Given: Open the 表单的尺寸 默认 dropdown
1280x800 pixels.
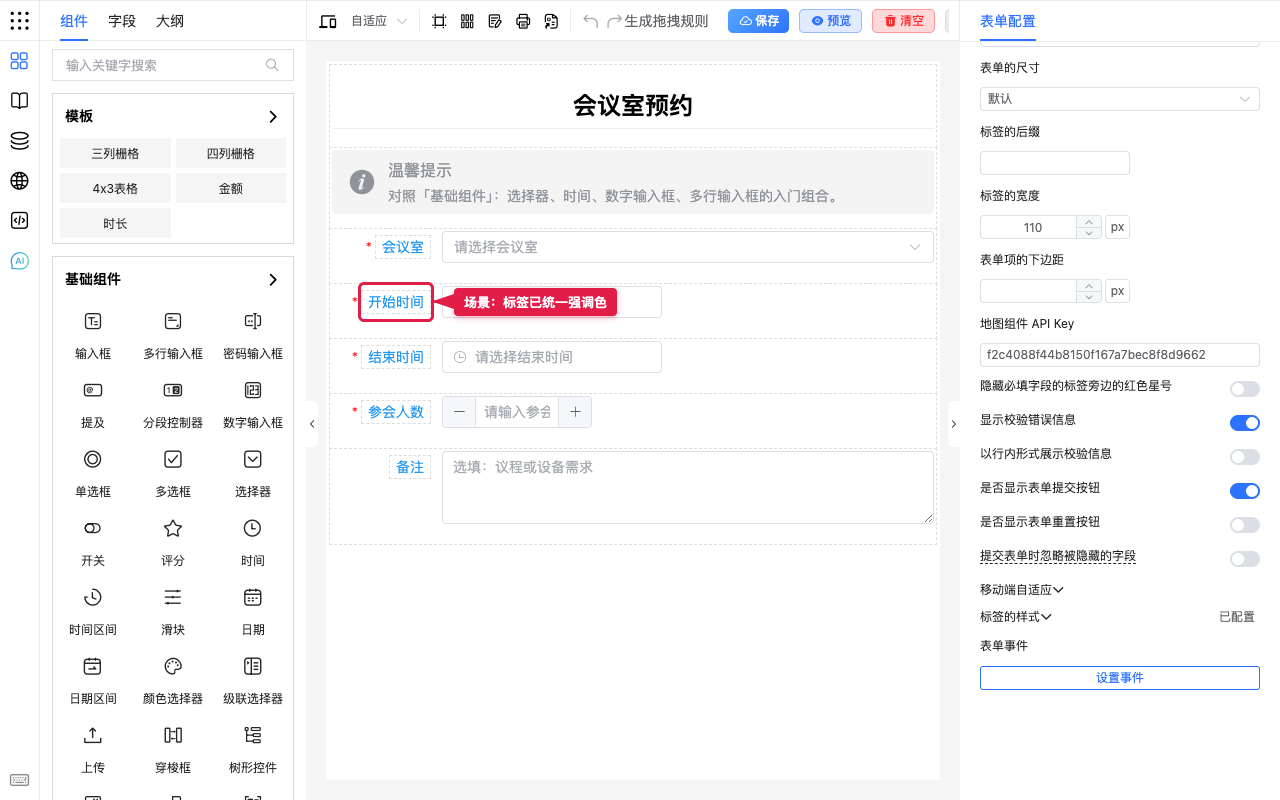Looking at the screenshot, I should pyautogui.click(x=1120, y=99).
